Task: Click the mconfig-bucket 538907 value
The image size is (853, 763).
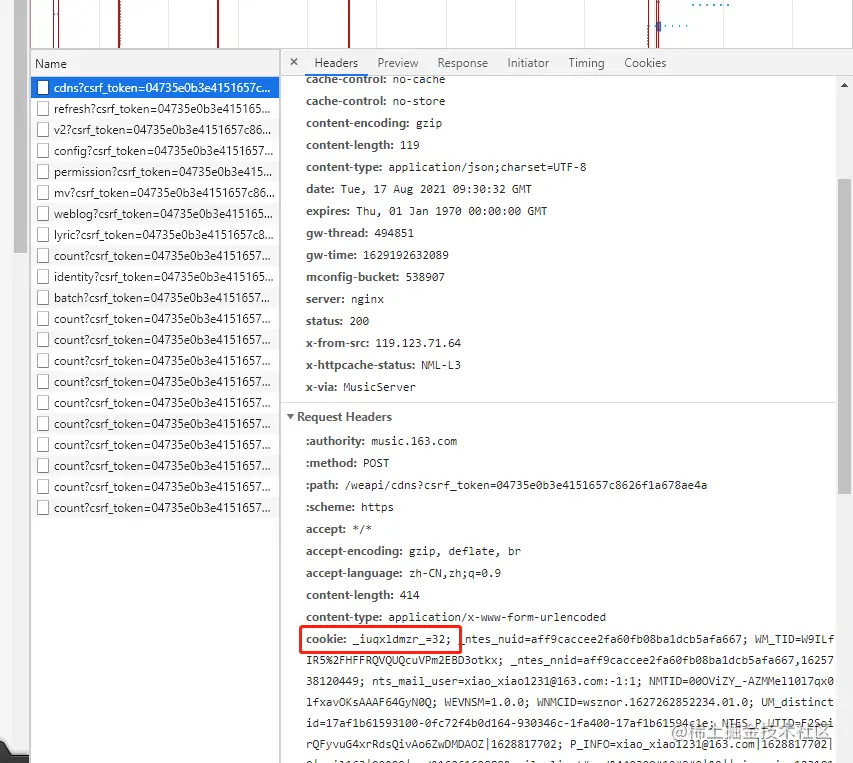Action: coord(425,277)
